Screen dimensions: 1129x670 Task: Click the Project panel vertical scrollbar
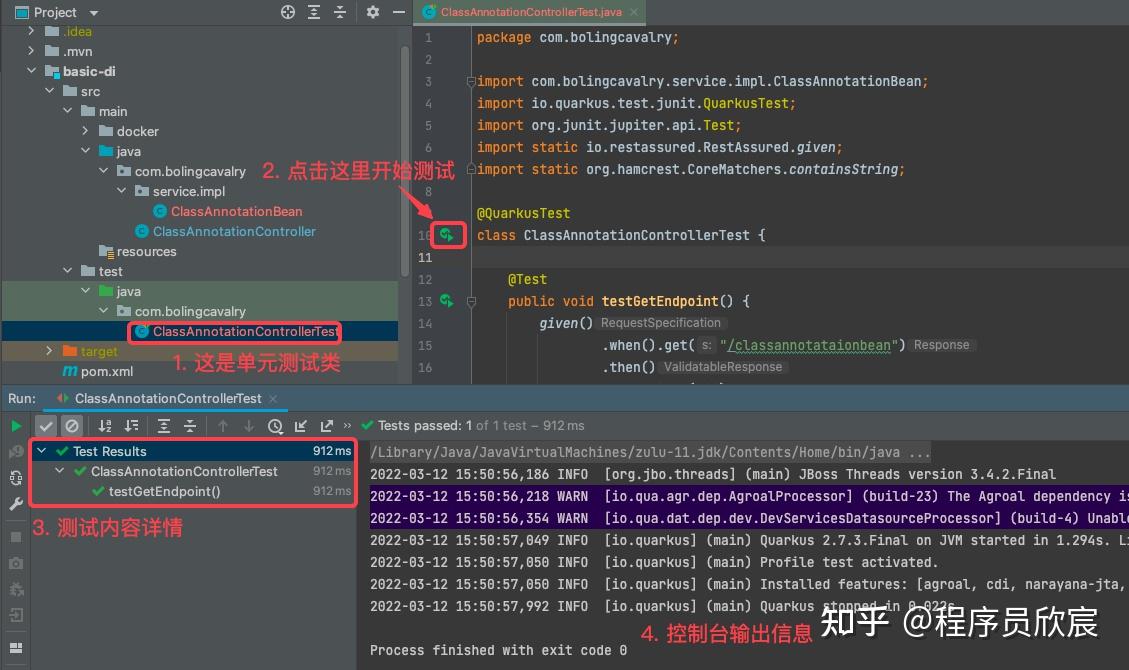click(x=405, y=162)
